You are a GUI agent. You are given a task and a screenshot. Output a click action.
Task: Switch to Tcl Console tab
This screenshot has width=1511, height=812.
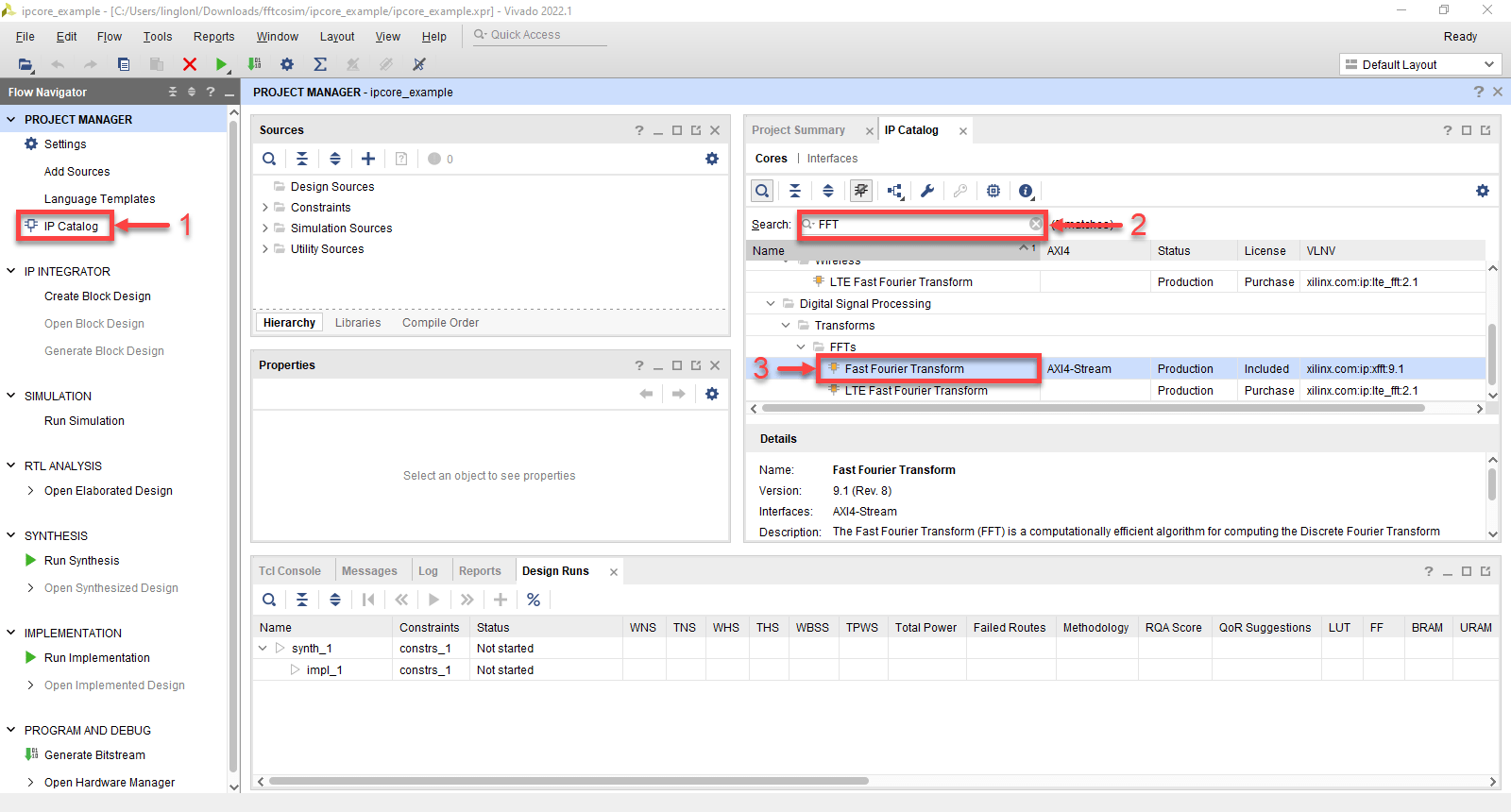pos(290,571)
